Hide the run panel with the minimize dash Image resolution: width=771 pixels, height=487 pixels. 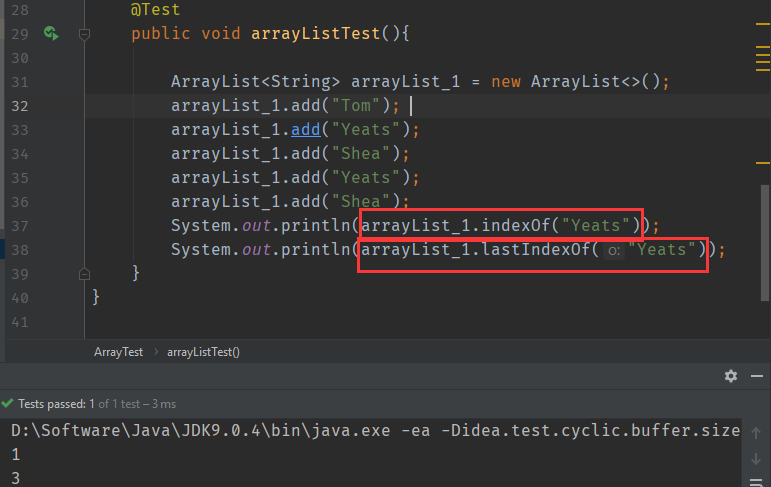click(x=757, y=376)
